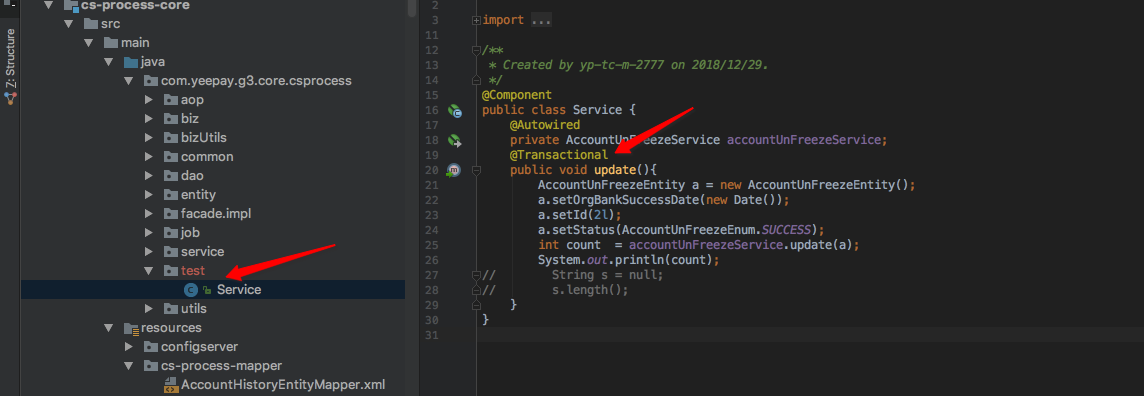Click the @Autowired annotation

545,125
